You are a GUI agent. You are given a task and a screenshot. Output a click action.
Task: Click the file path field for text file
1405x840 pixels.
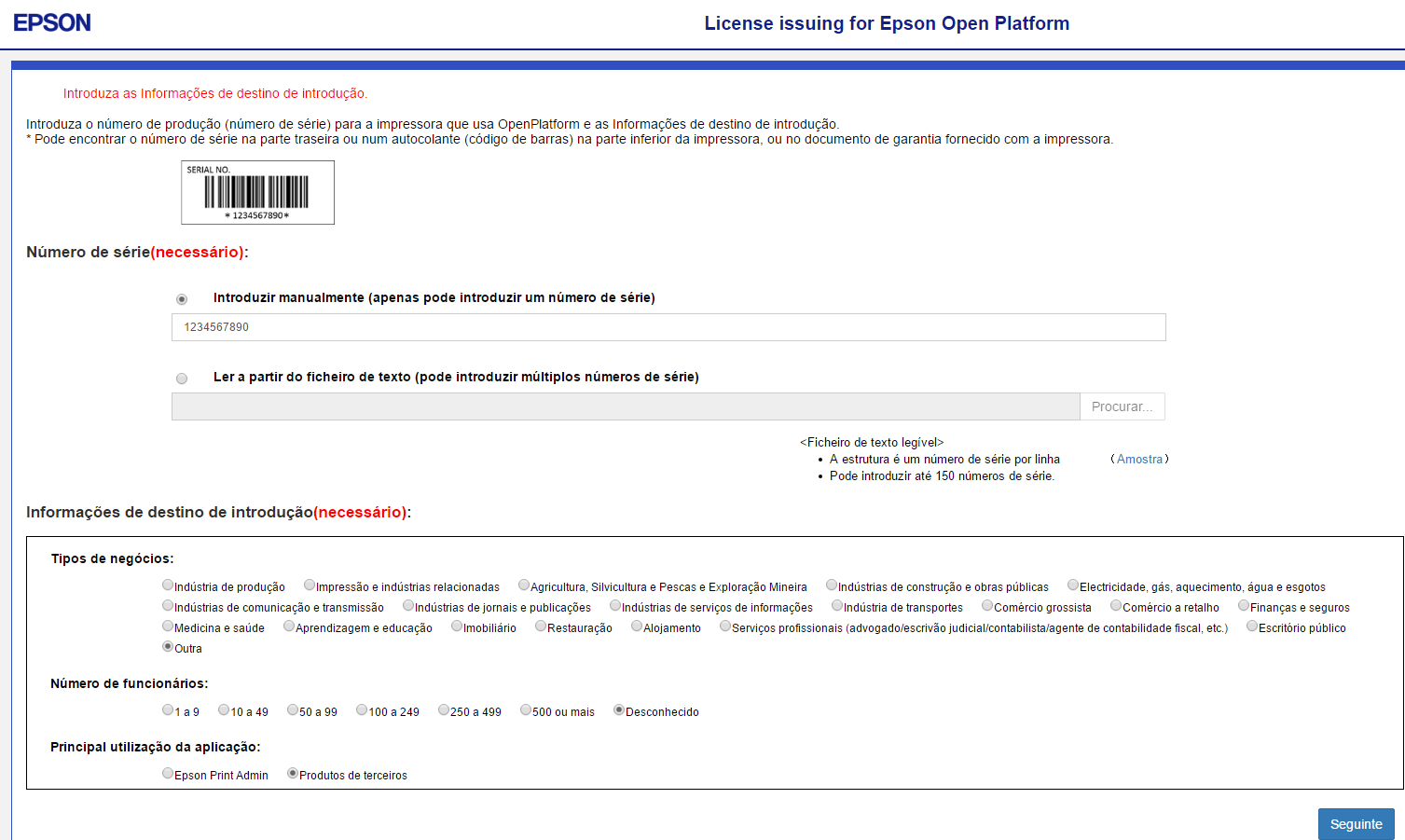tap(625, 406)
